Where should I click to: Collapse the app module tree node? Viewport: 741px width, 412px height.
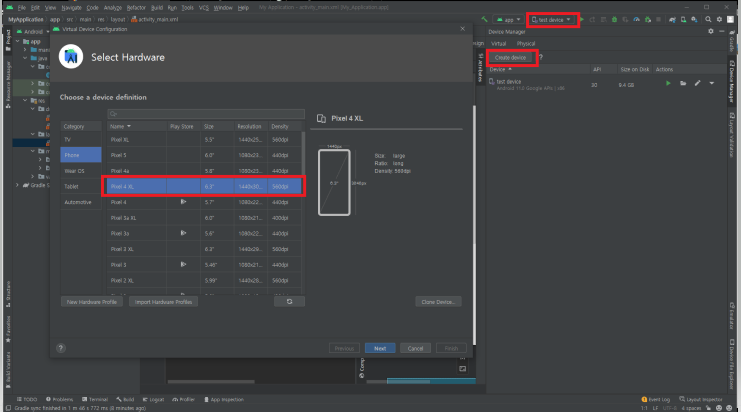[17, 42]
